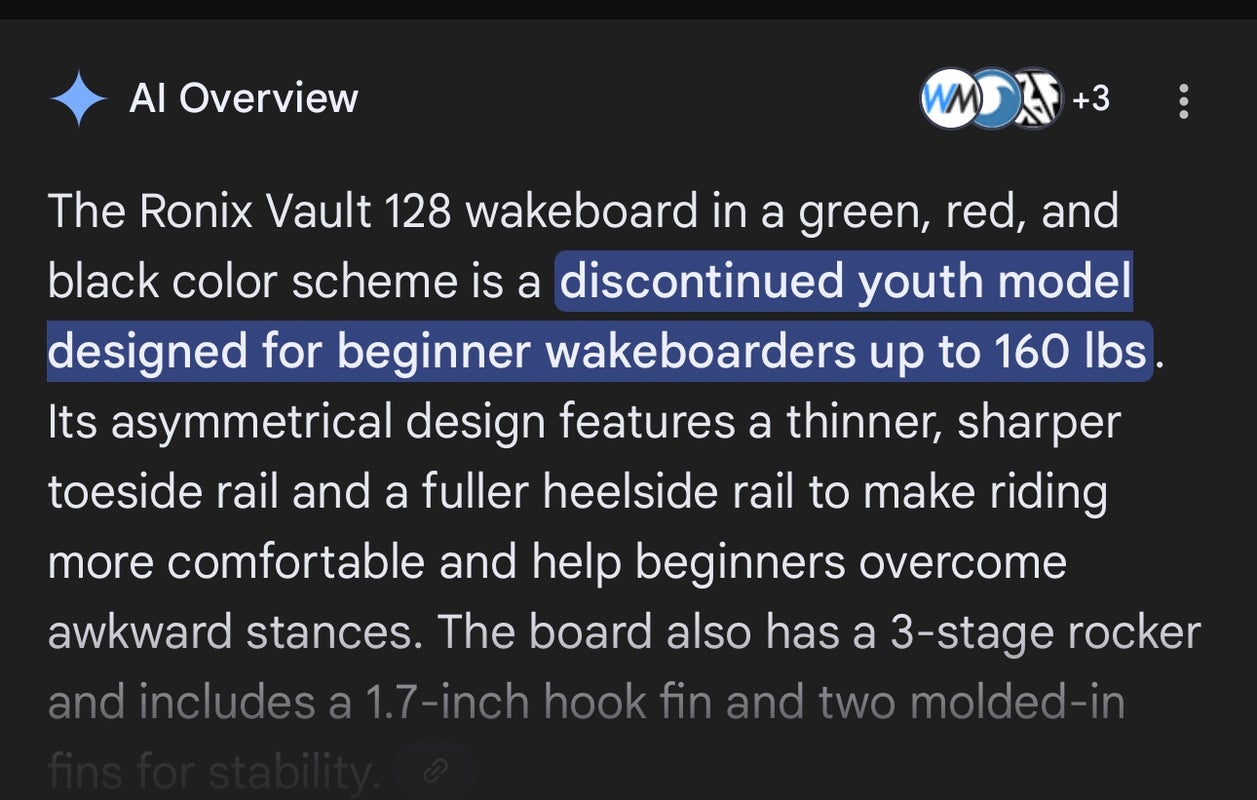1257x800 pixels.
Task: Click the faded link icon after 'fins for stability'
Action: 435,771
